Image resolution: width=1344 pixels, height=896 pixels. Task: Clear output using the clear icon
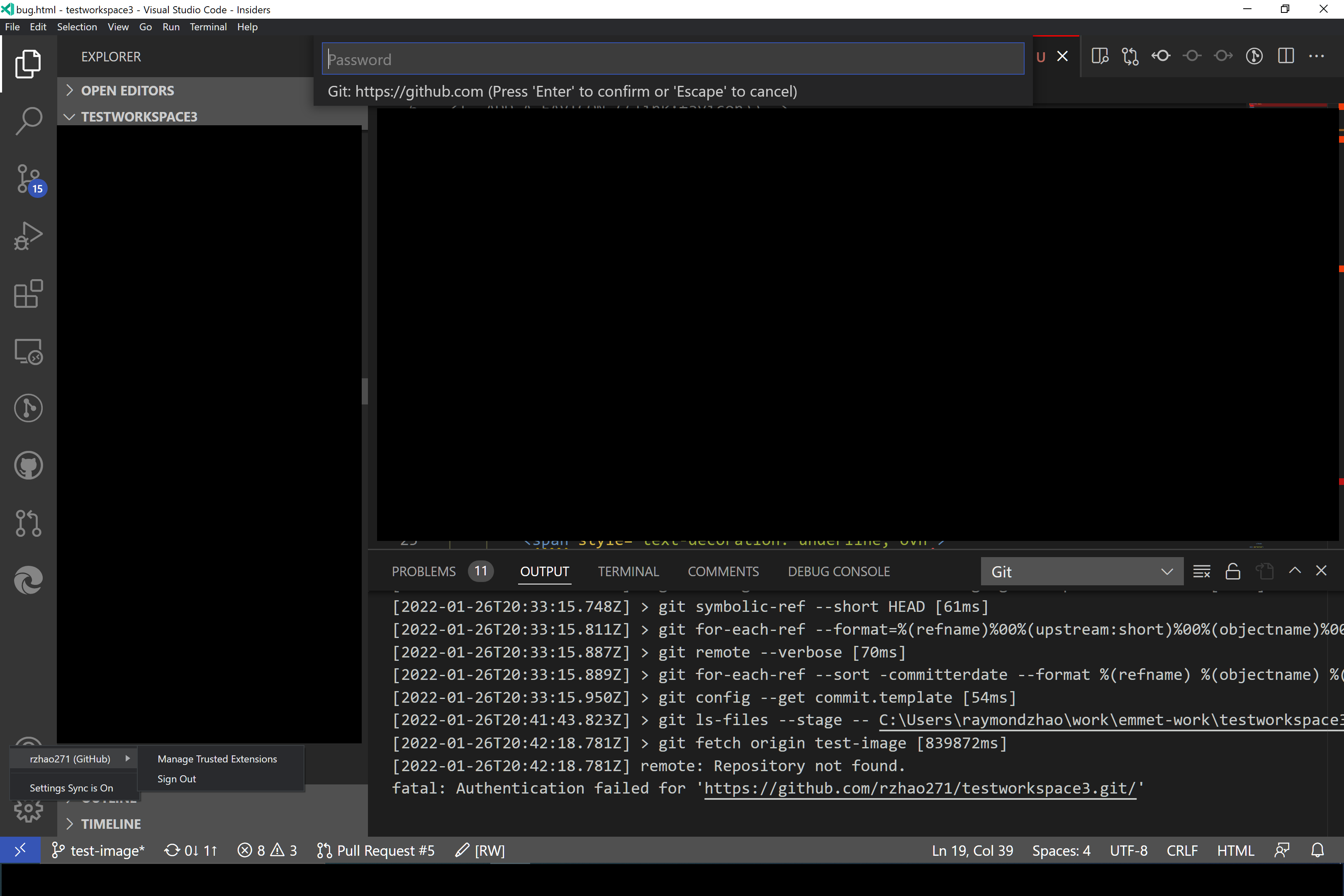(1201, 572)
